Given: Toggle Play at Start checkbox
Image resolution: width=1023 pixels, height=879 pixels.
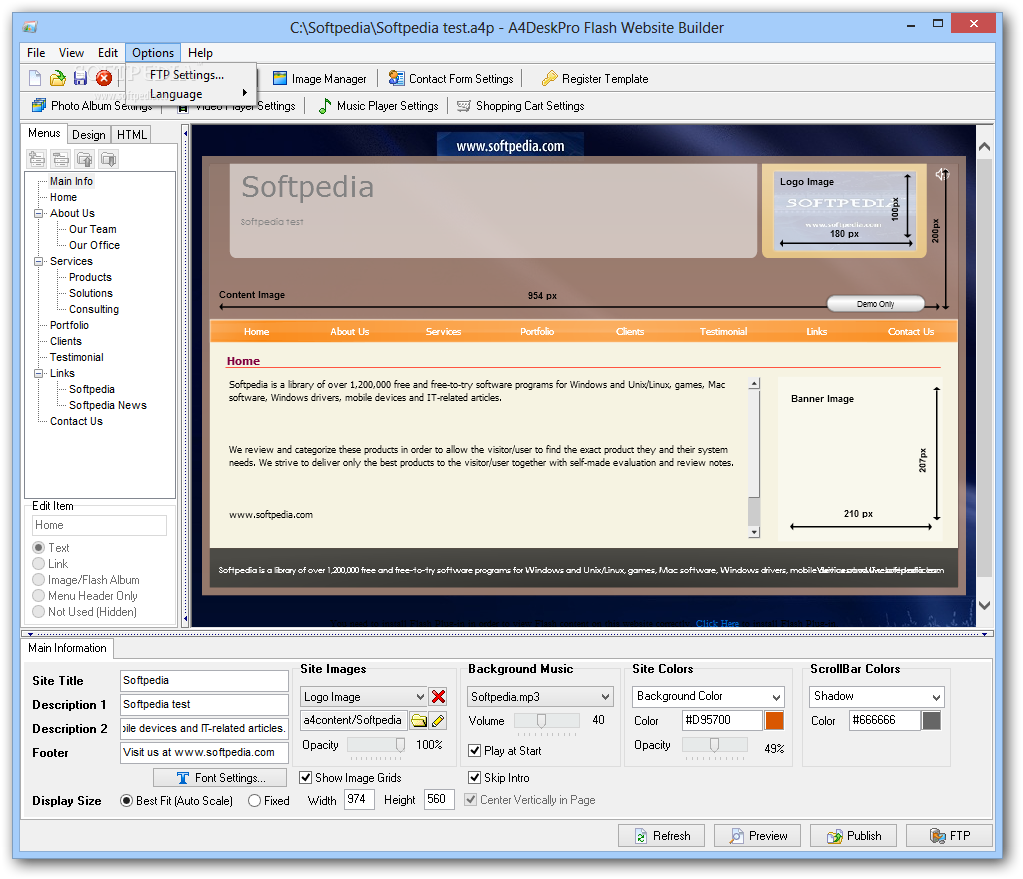Looking at the screenshot, I should pos(474,751).
